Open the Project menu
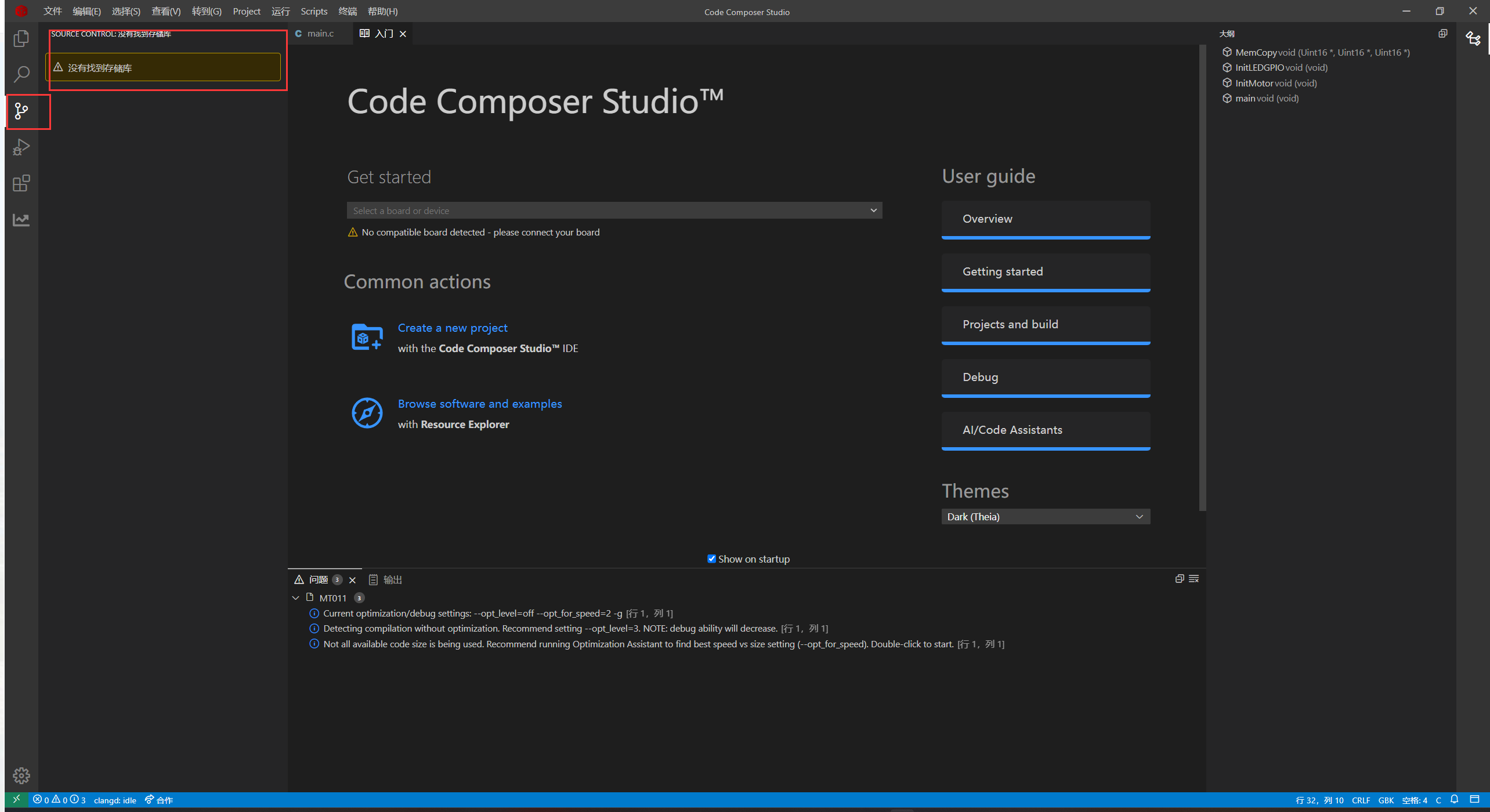This screenshot has height=812, width=1490. point(246,11)
